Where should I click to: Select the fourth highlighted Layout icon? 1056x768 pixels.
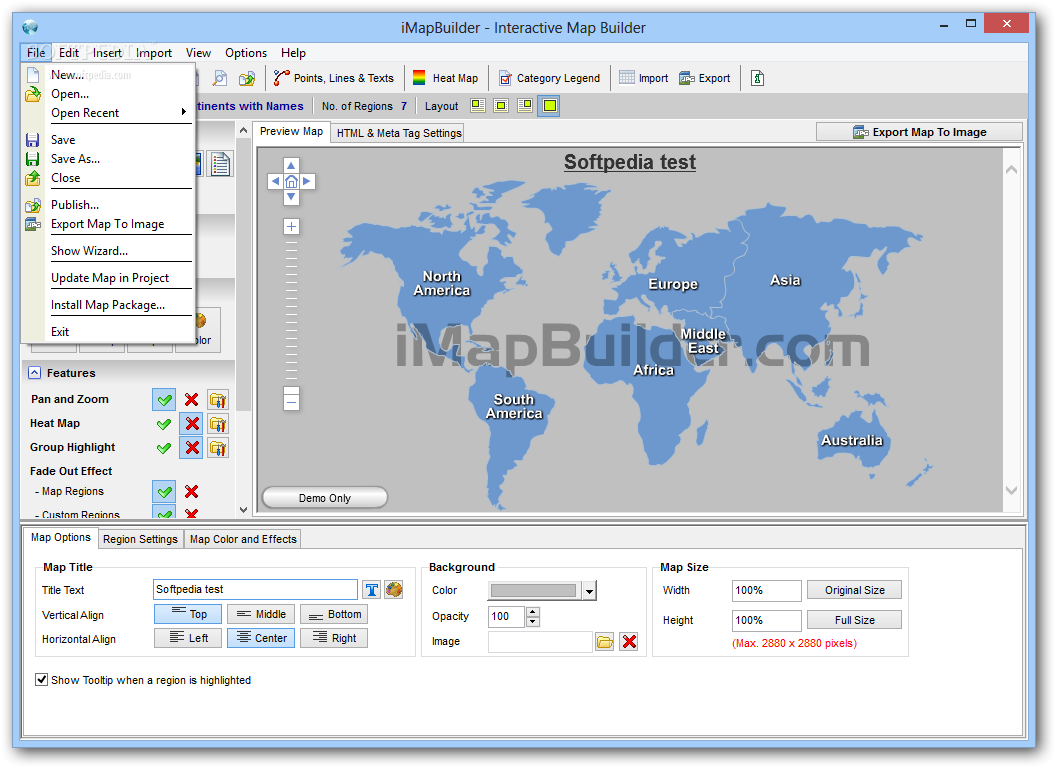(x=550, y=106)
